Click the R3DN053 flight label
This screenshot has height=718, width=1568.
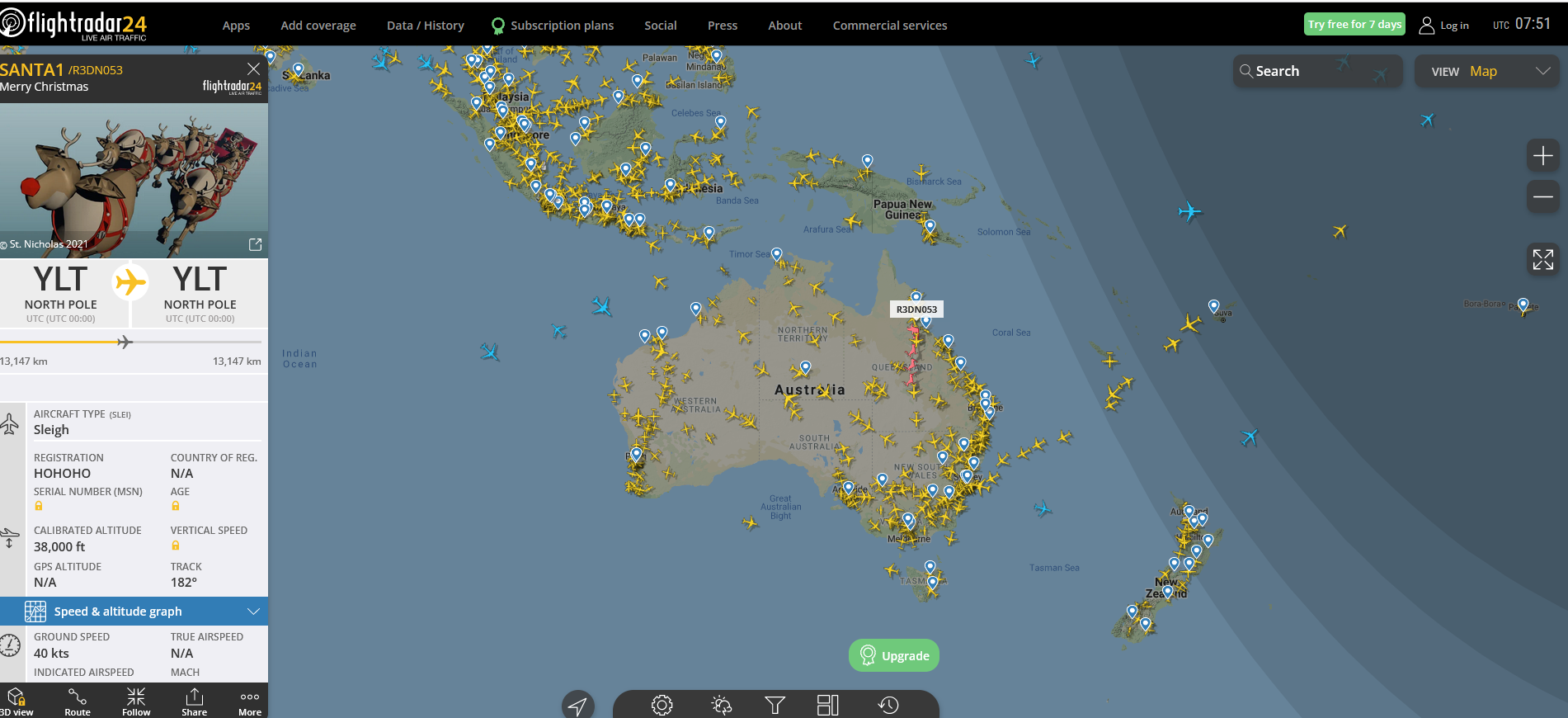pyautogui.click(x=916, y=309)
